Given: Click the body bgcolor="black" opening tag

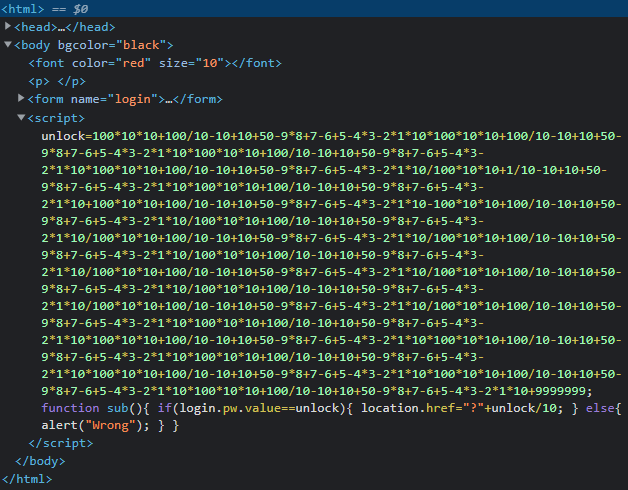Looking at the screenshot, I should tap(94, 45).
